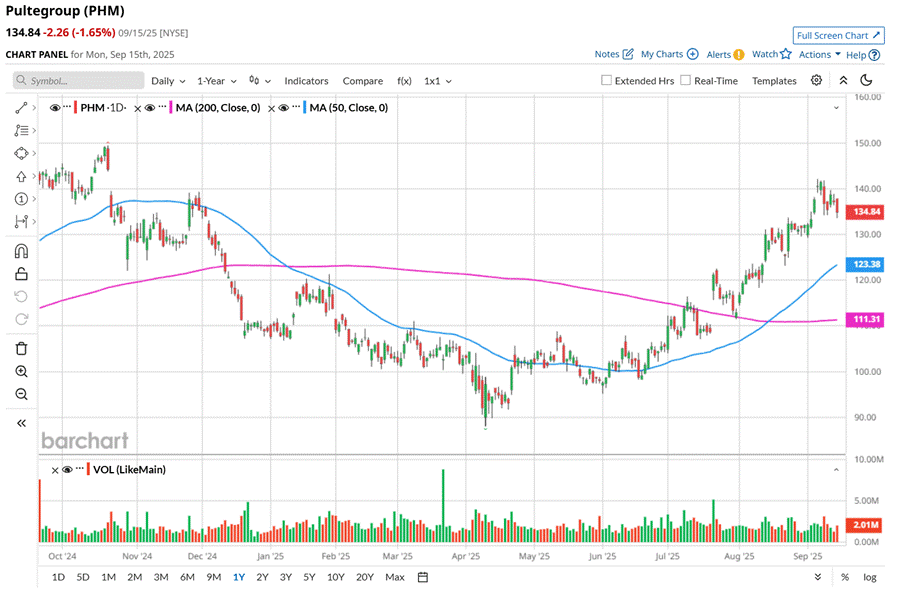
Task: Hide the MA 50 indicator
Action: (283, 108)
